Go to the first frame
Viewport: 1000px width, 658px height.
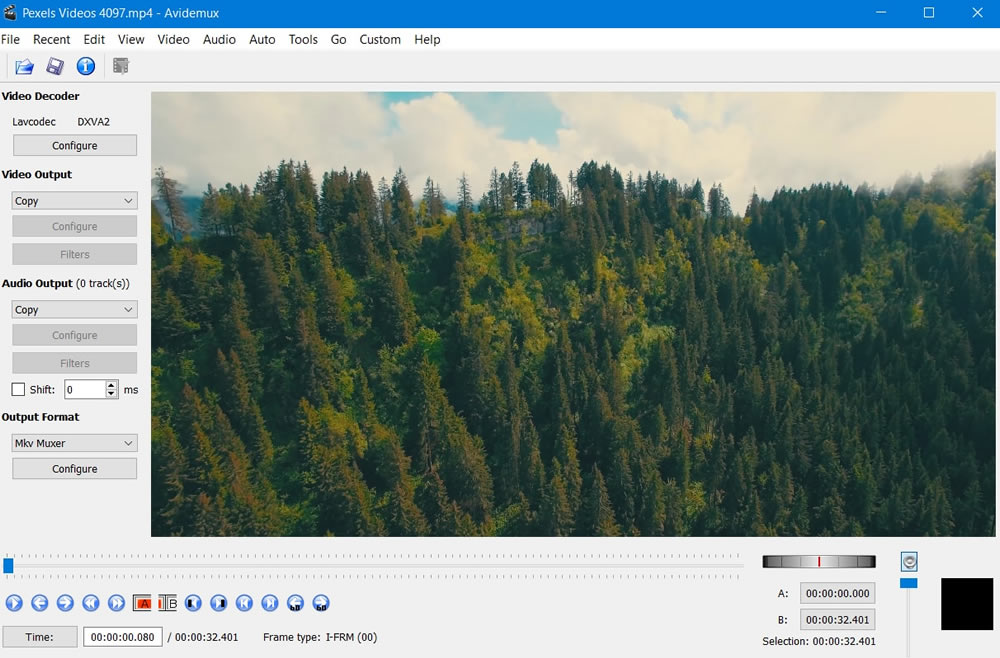(x=244, y=603)
